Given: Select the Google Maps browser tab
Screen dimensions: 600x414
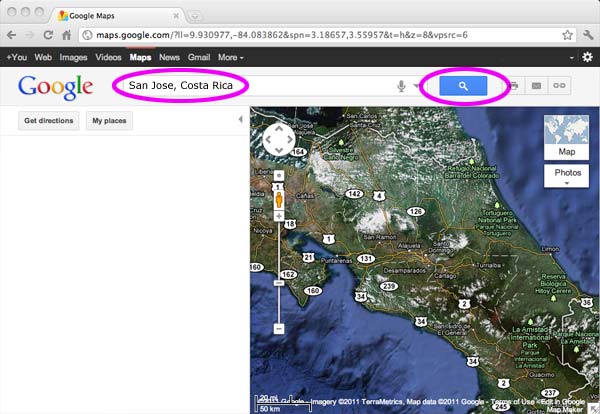Looking at the screenshot, I should 119,16.
